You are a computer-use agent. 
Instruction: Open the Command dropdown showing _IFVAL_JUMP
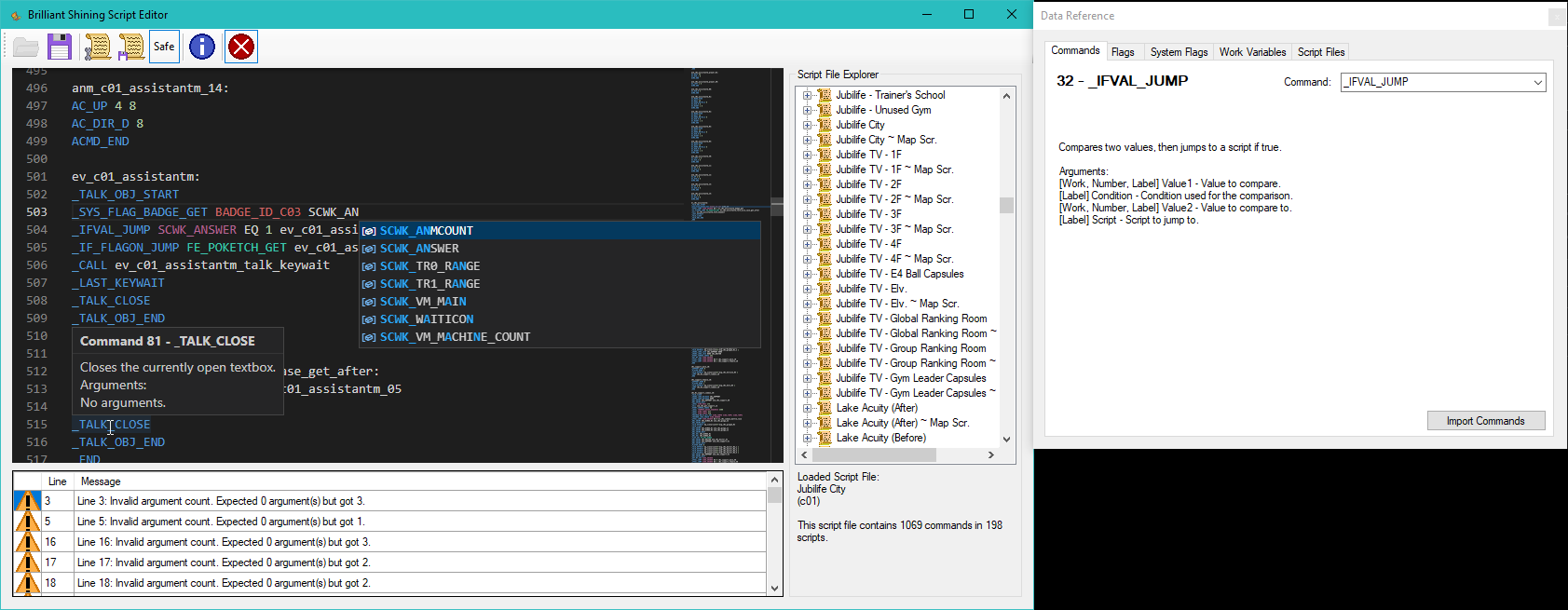(1443, 82)
